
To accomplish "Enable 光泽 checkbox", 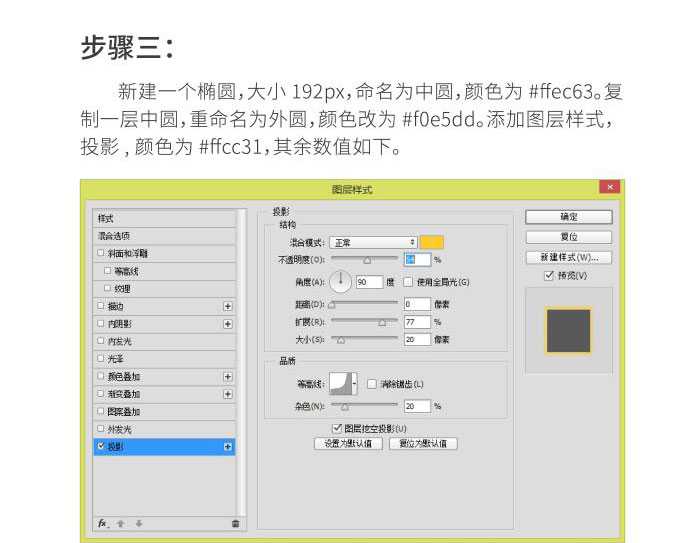I will point(101,358).
